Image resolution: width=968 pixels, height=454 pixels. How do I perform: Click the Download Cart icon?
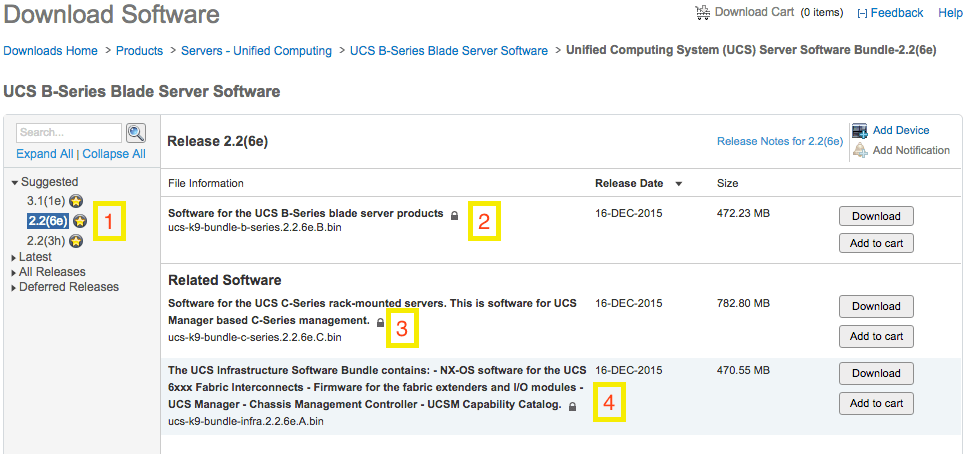click(x=703, y=12)
